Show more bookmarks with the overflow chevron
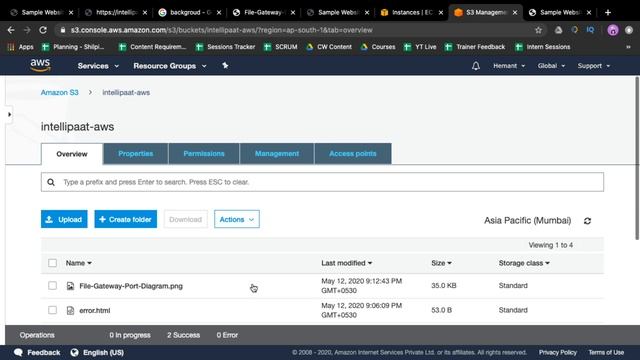Viewport: 640px width, 360px height. point(628,47)
